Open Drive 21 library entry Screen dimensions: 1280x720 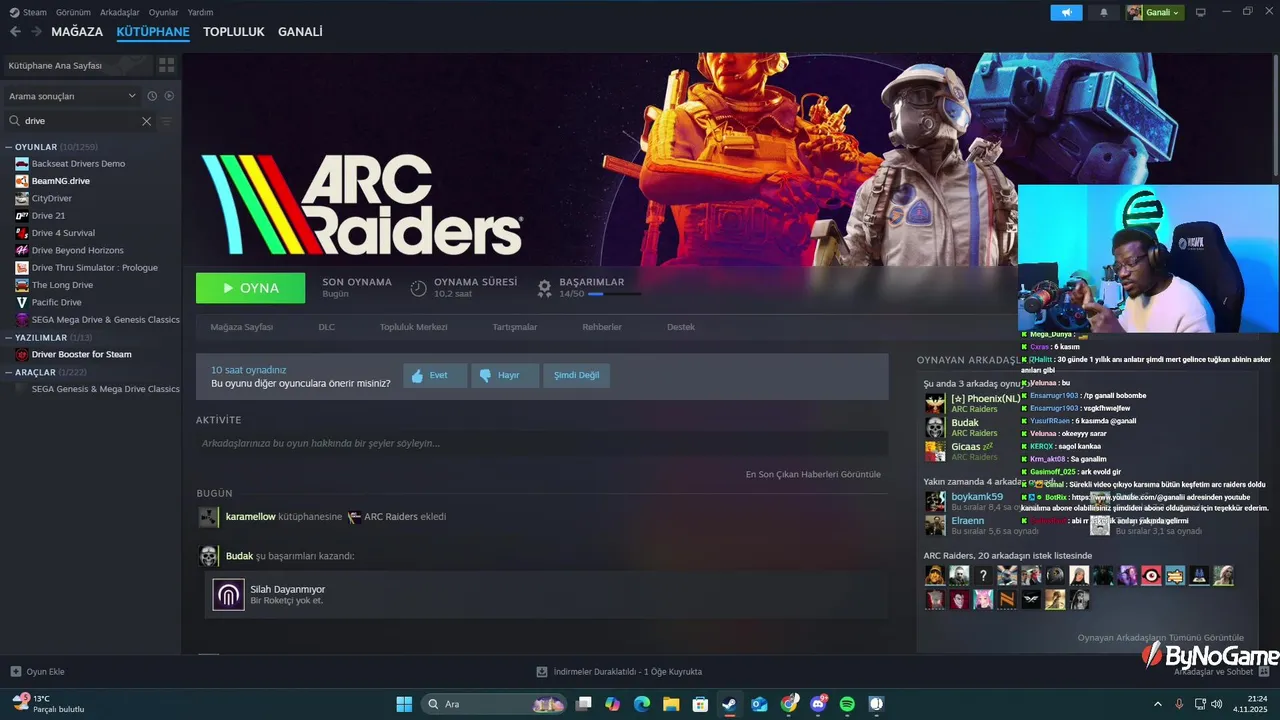click(48, 216)
